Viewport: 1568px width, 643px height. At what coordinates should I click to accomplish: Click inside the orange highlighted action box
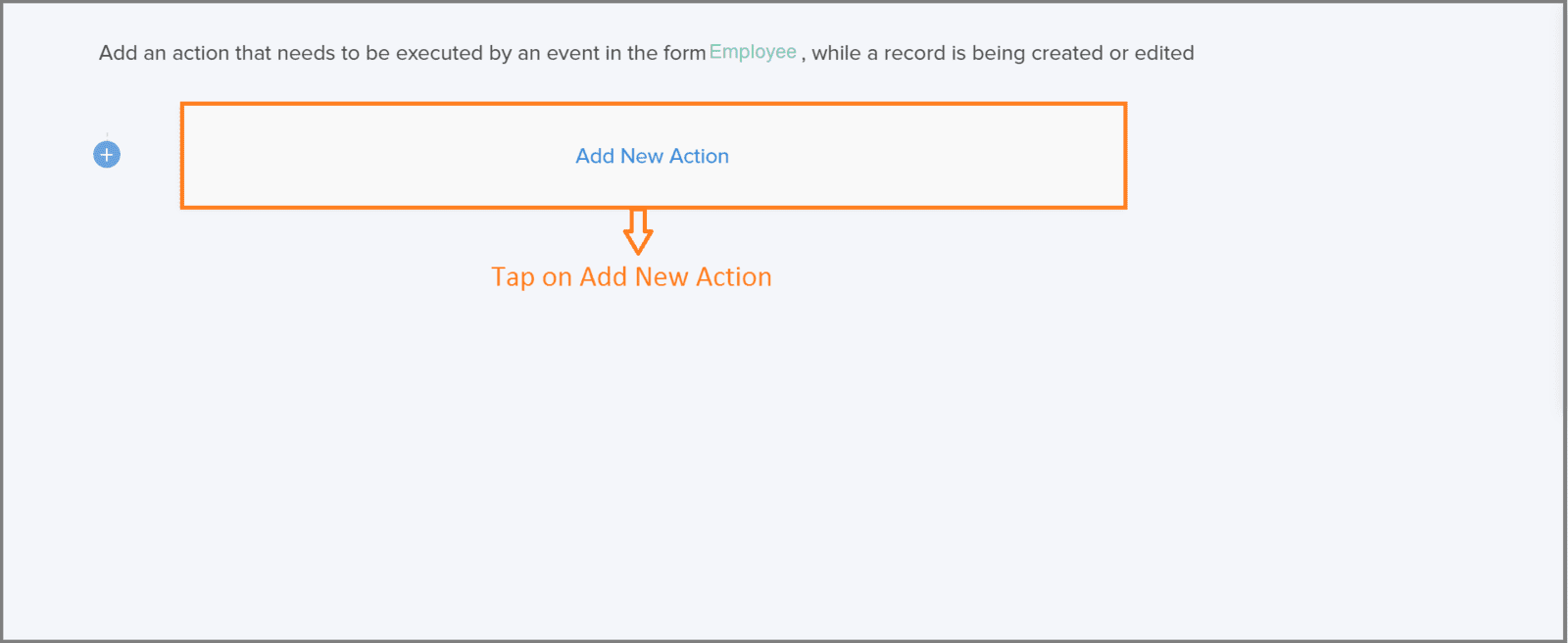click(x=654, y=156)
